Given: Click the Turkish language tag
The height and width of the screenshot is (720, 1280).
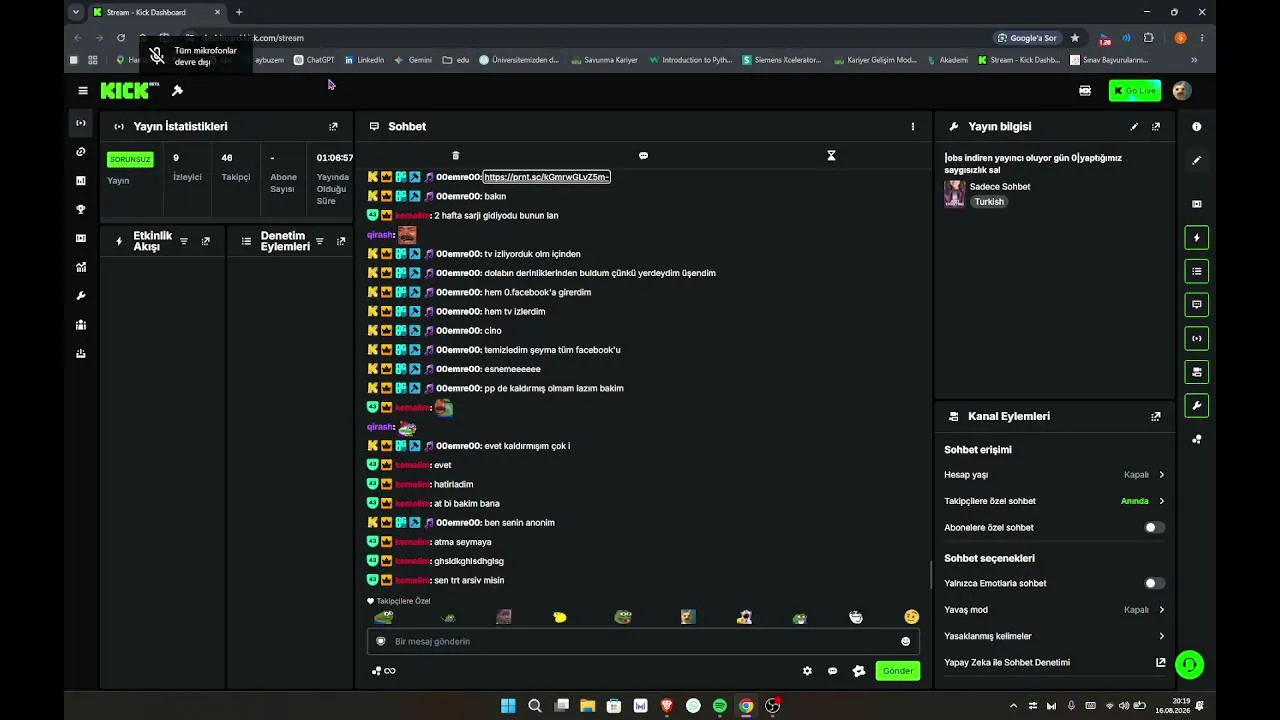Looking at the screenshot, I should (989, 202).
